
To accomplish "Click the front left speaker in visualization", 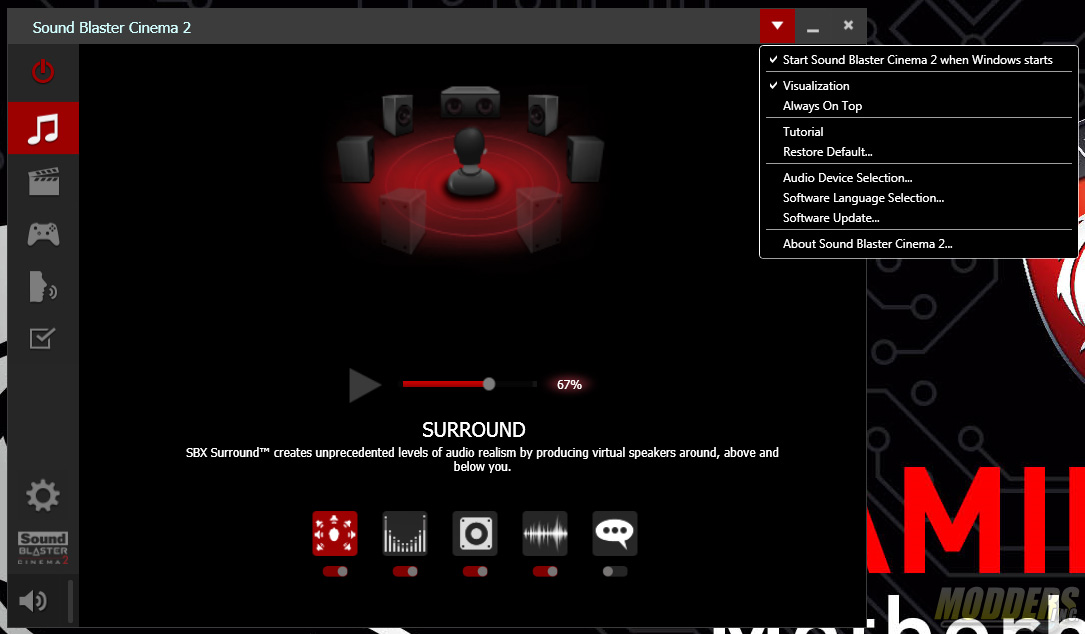I will 399,115.
